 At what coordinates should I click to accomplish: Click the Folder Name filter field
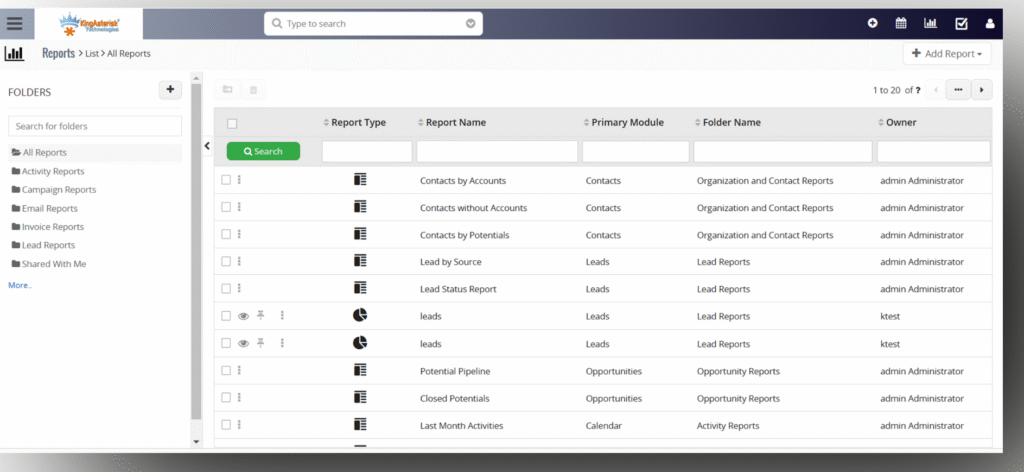783,151
